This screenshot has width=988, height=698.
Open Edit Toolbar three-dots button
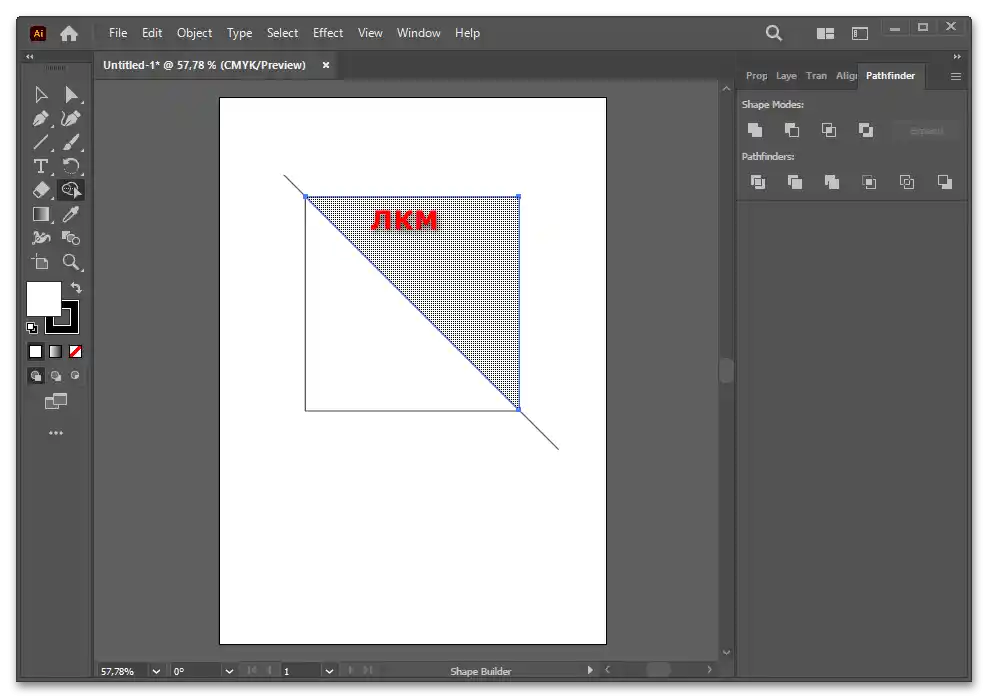(x=56, y=433)
